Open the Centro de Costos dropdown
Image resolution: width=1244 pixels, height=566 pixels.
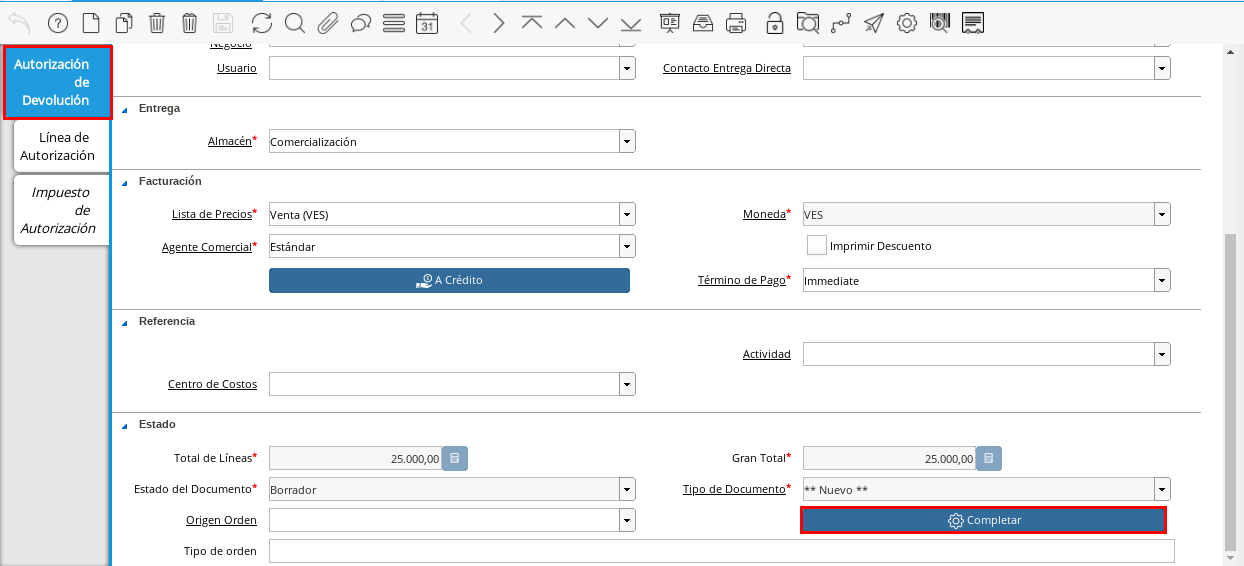(x=627, y=384)
